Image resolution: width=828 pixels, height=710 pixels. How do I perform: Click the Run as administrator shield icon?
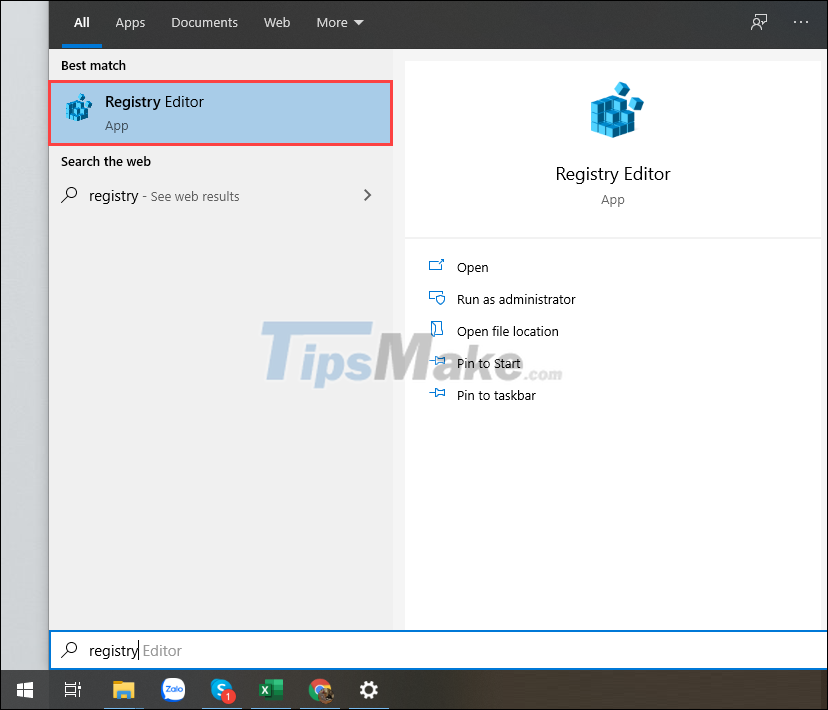[437, 298]
